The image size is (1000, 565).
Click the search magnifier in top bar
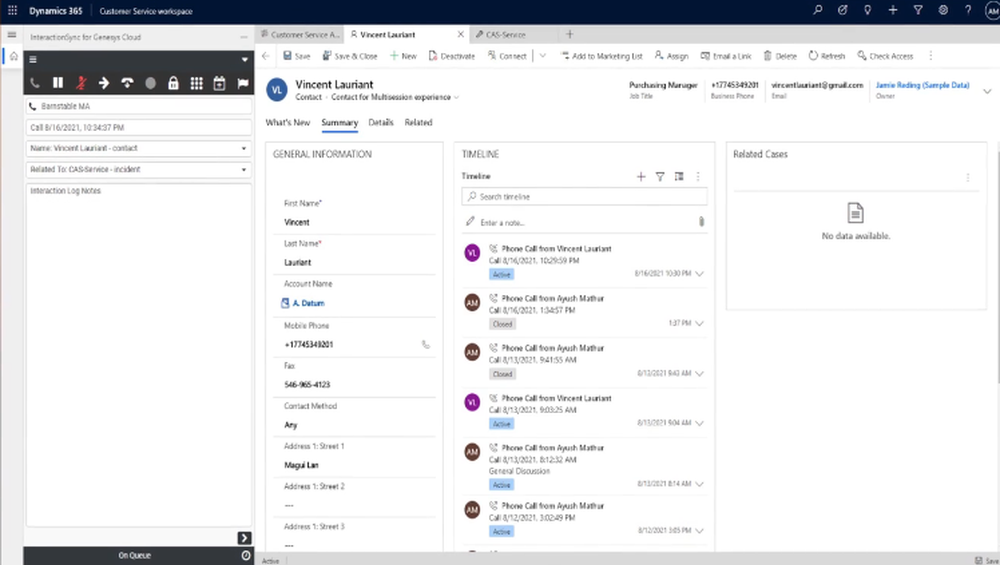coord(818,10)
